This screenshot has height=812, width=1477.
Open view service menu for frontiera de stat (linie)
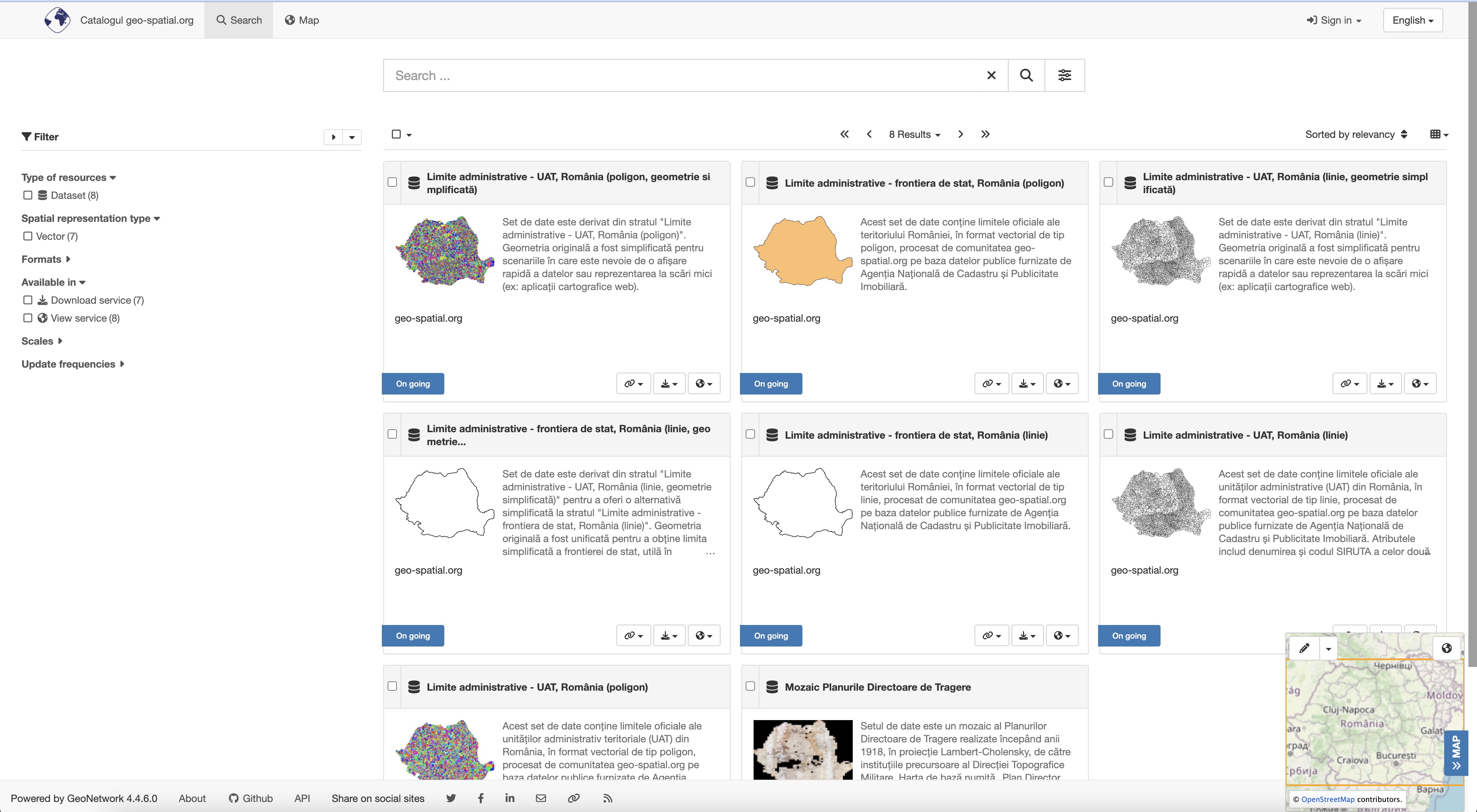coord(1062,635)
